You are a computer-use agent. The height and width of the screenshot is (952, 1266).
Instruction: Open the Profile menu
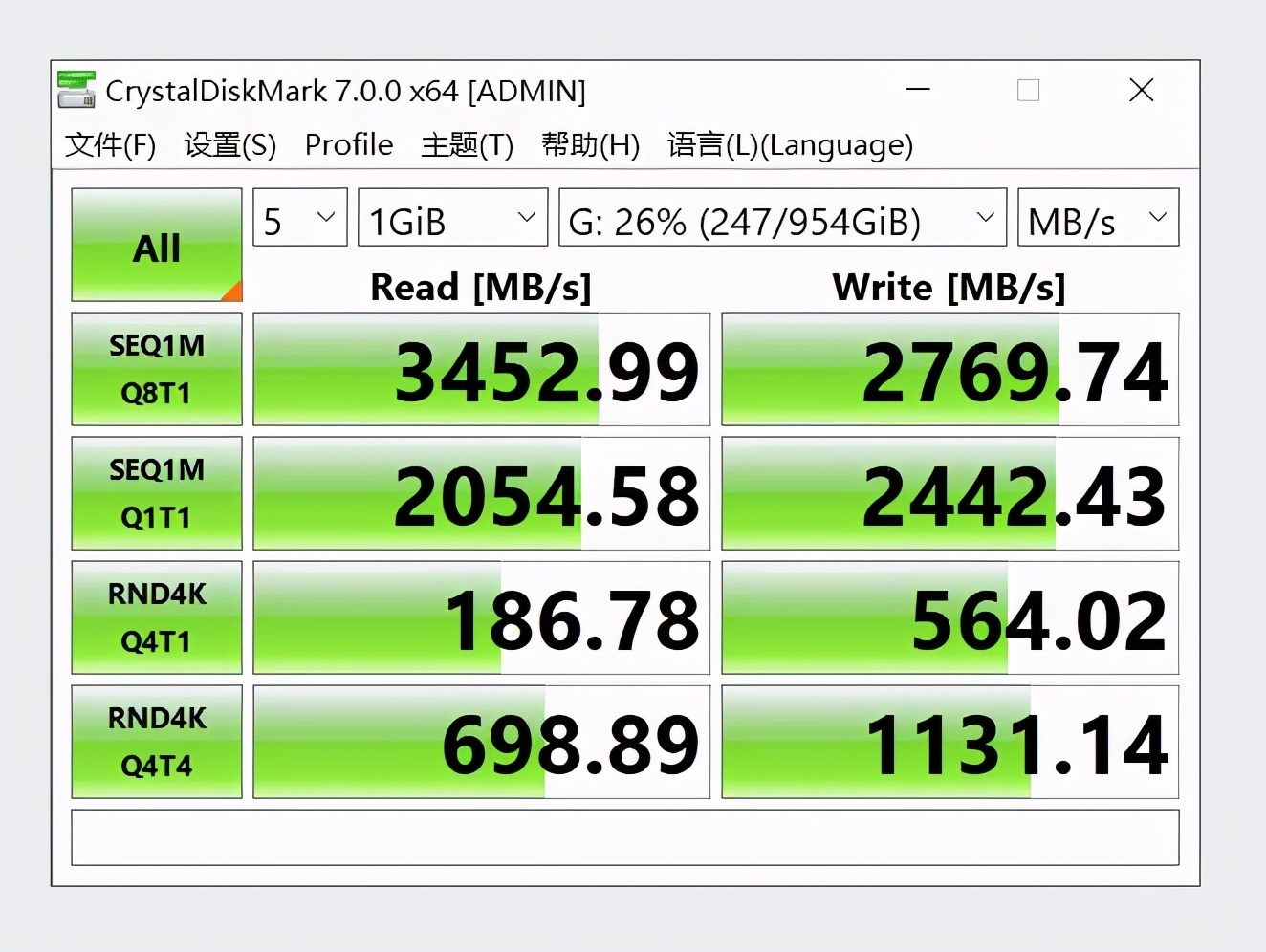click(x=349, y=145)
